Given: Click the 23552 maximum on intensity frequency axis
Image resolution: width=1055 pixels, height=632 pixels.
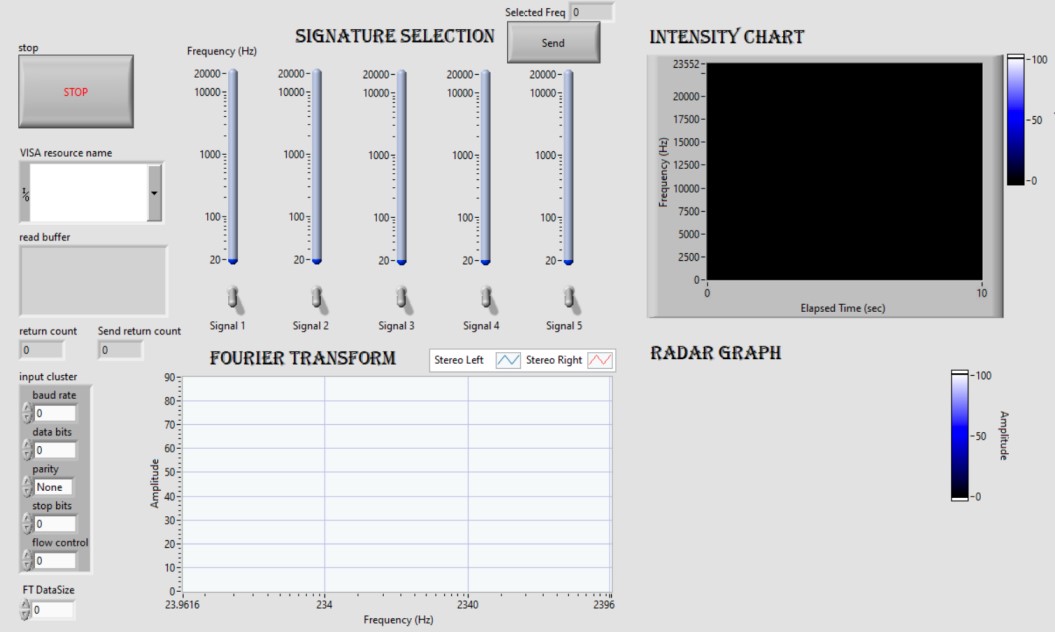Looking at the screenshot, I should tap(686, 64).
